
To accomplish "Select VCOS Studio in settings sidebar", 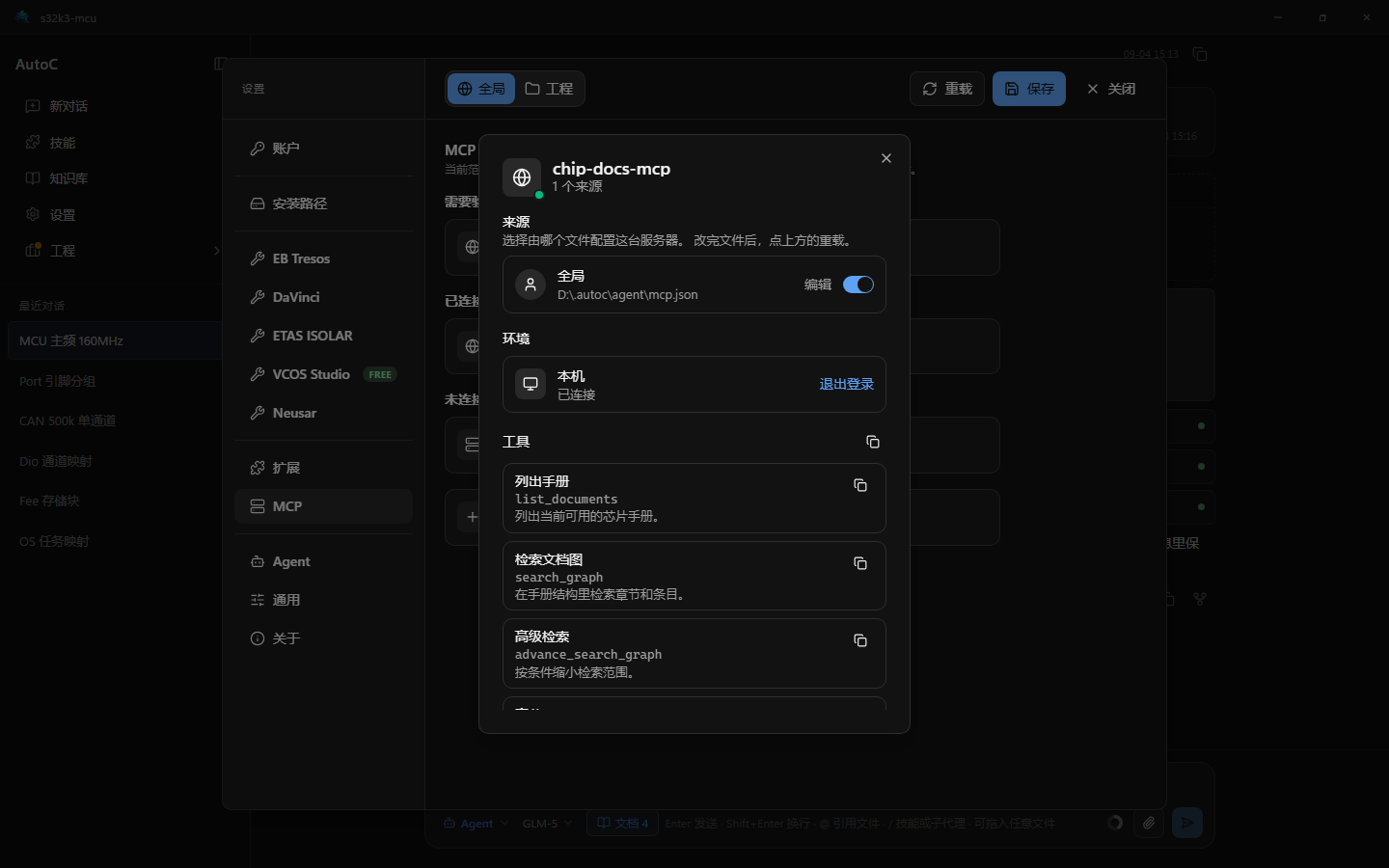I will [x=323, y=374].
